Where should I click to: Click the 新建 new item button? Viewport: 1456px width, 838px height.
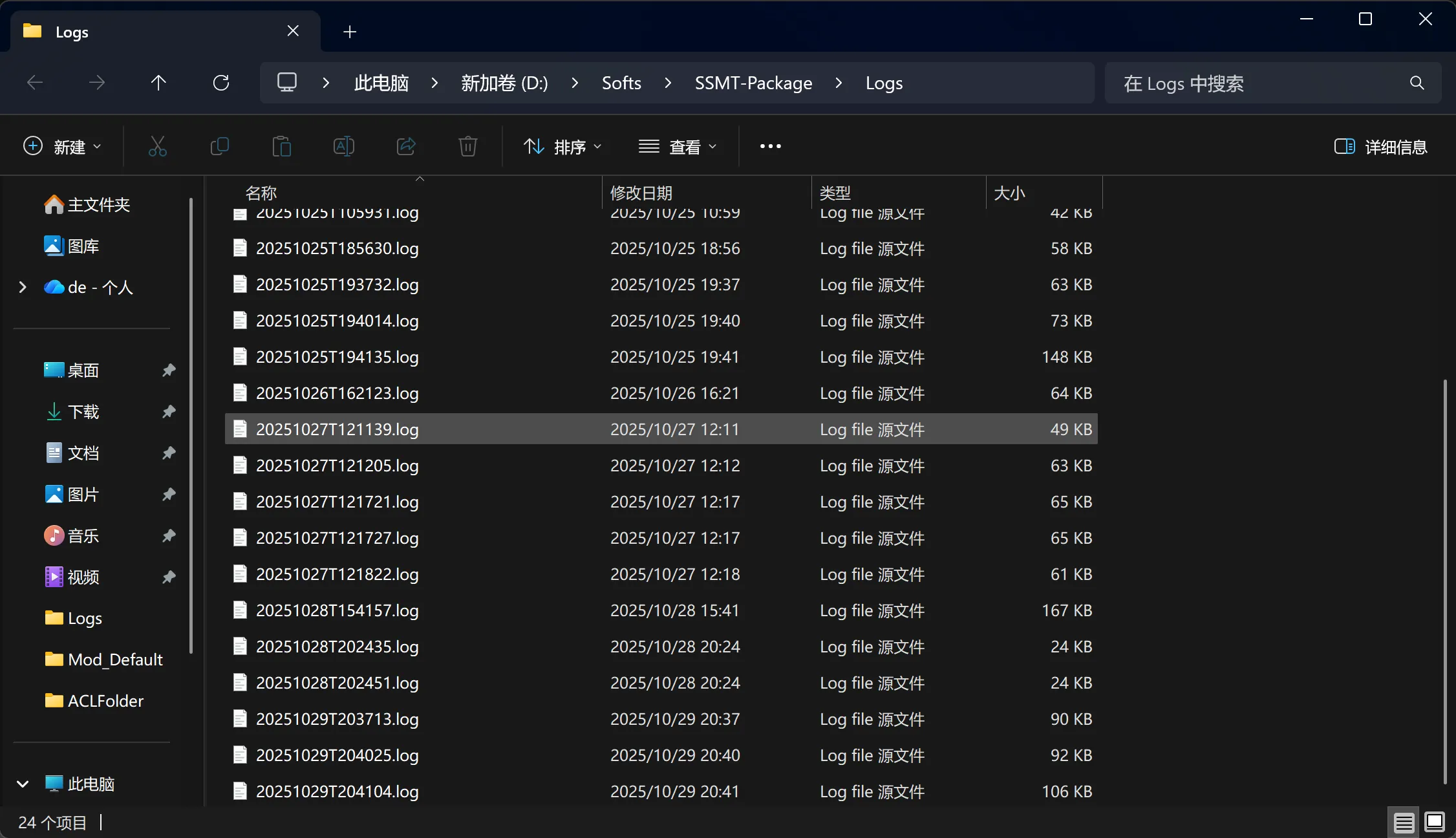click(x=62, y=147)
